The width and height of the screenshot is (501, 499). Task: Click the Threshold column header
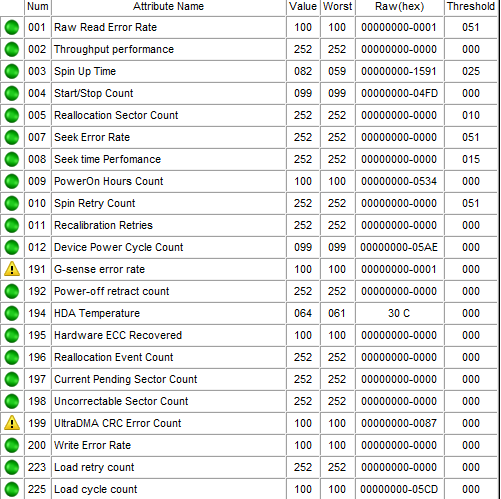click(x=471, y=7)
